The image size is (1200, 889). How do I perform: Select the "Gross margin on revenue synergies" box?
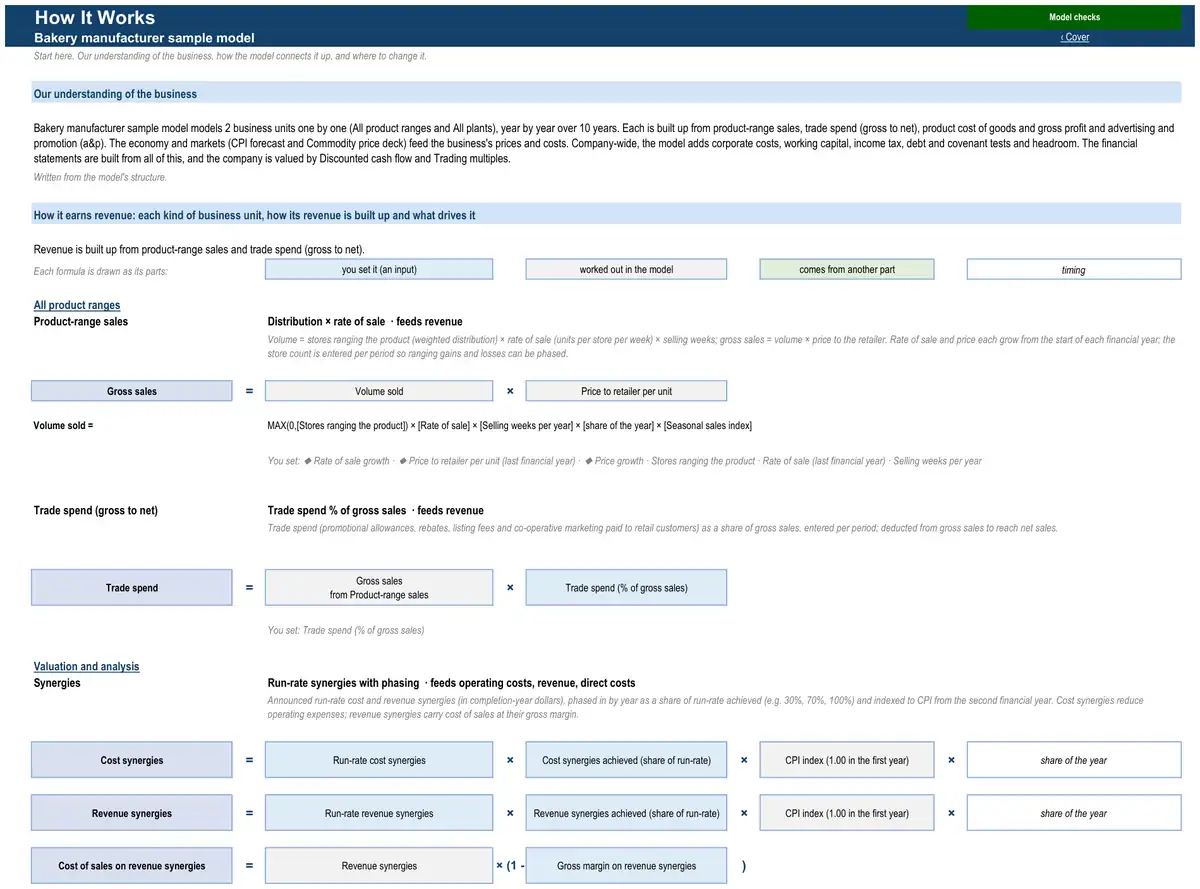pos(626,866)
